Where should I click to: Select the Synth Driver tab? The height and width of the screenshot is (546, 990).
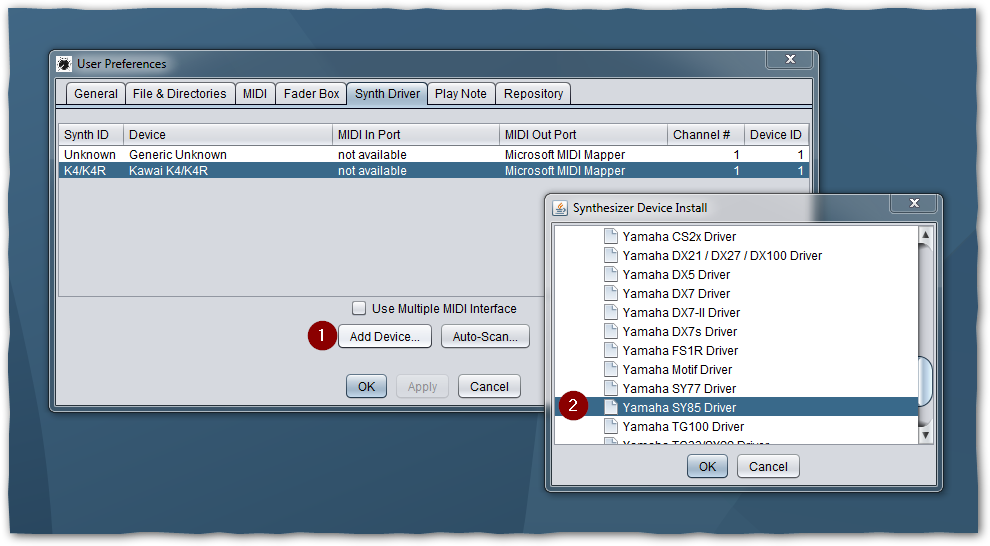(x=387, y=93)
